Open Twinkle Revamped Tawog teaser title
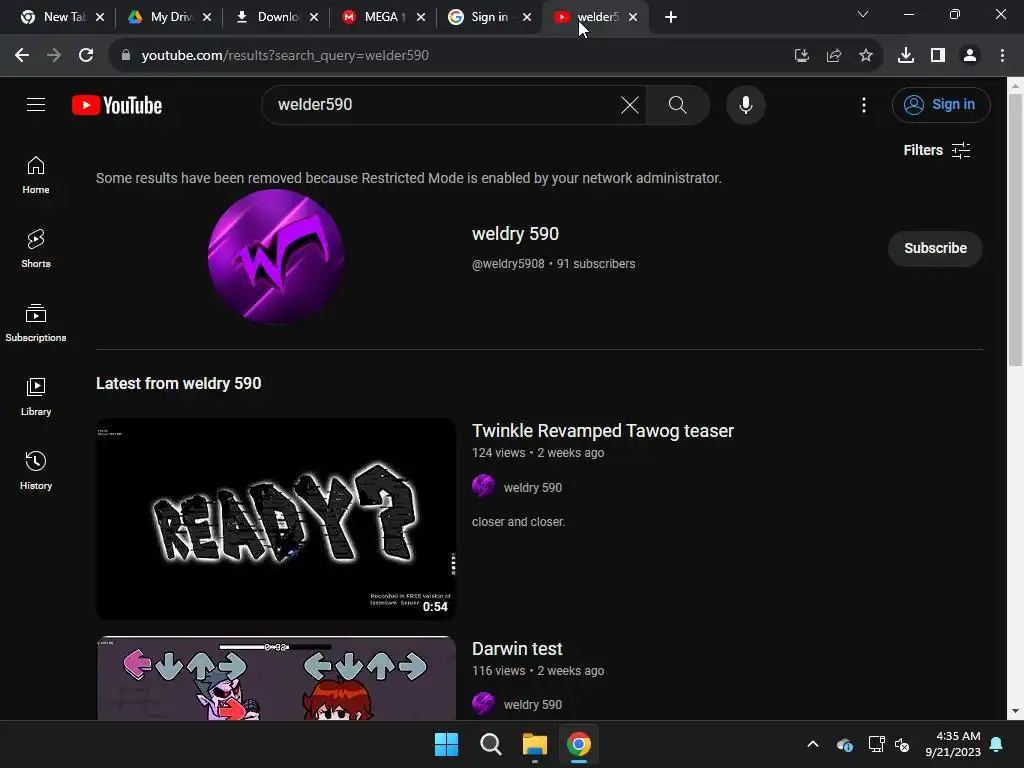The width and height of the screenshot is (1024, 768). 603,431
